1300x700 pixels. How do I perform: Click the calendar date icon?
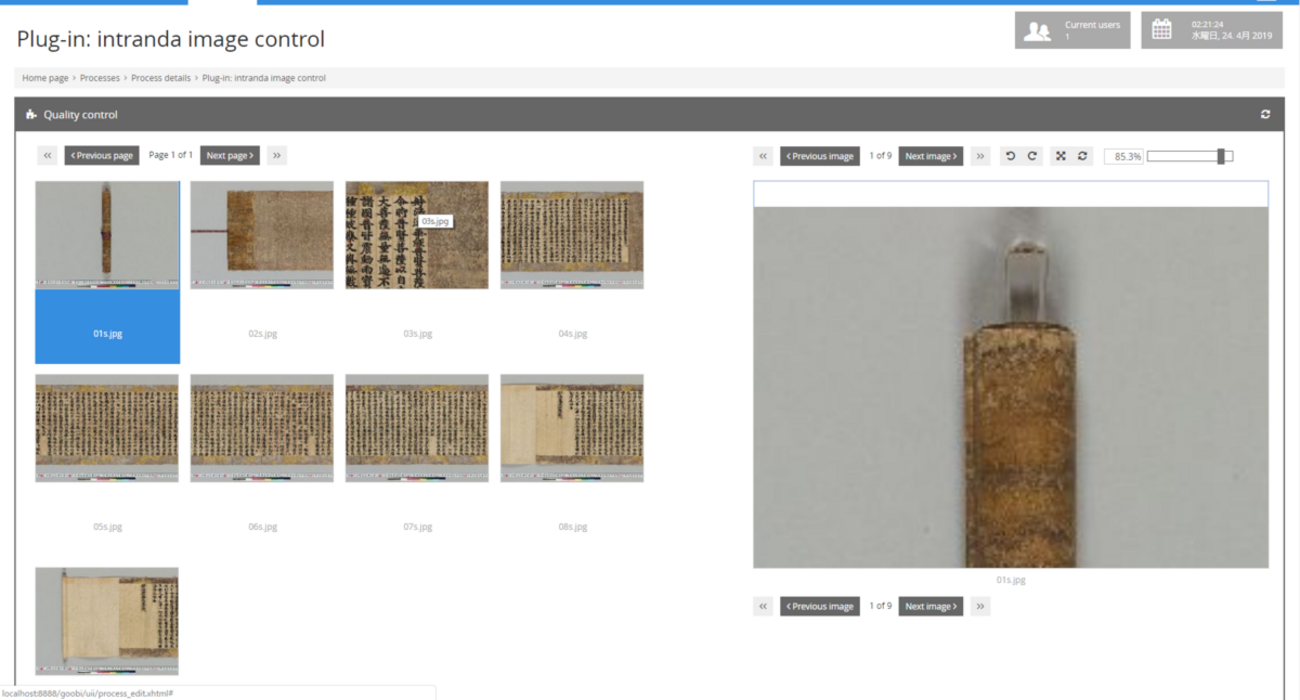[x=1161, y=30]
